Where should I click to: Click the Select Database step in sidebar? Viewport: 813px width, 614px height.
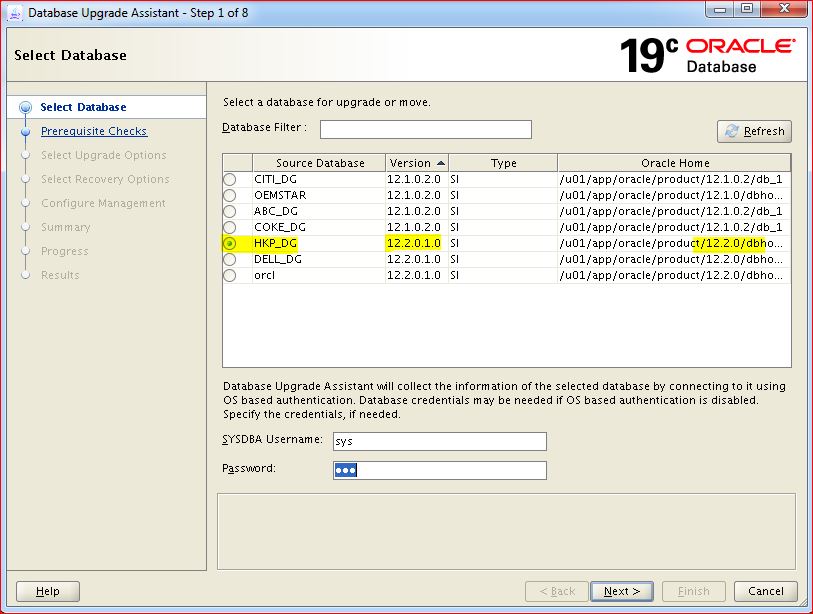click(x=83, y=107)
